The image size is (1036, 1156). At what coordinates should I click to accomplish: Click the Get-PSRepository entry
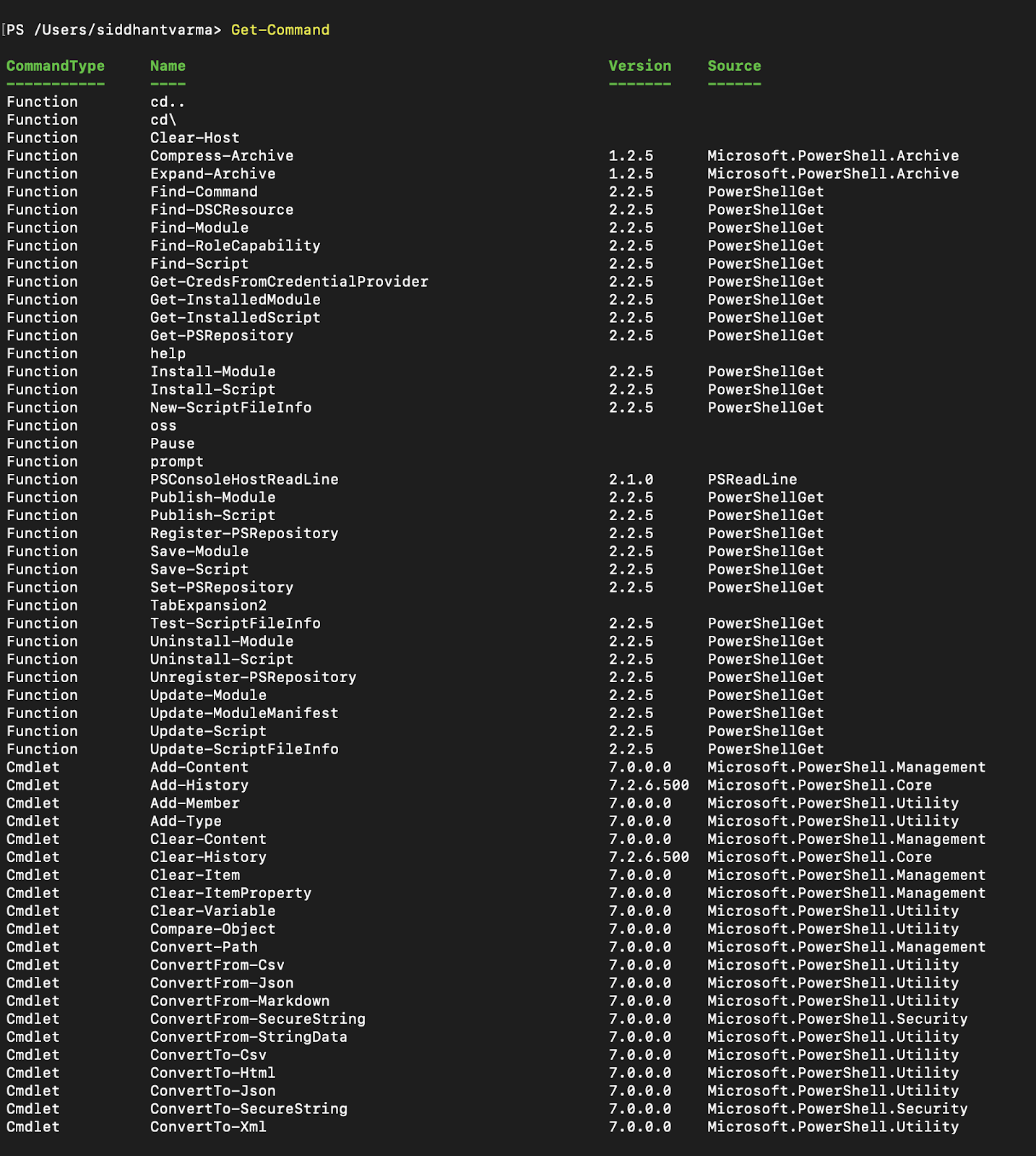pos(222,336)
